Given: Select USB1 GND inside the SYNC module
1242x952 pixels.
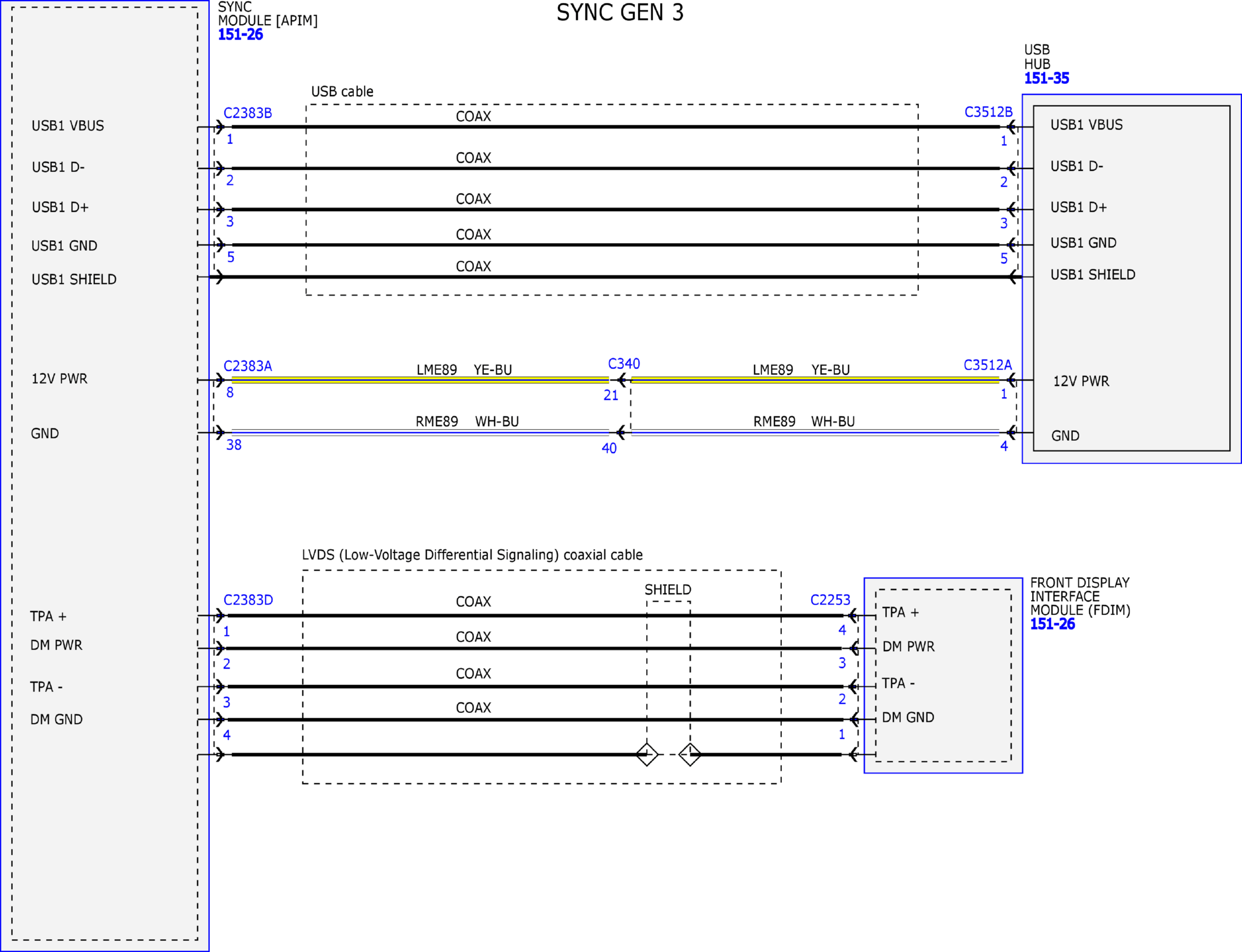Looking at the screenshot, I should click(x=64, y=246).
